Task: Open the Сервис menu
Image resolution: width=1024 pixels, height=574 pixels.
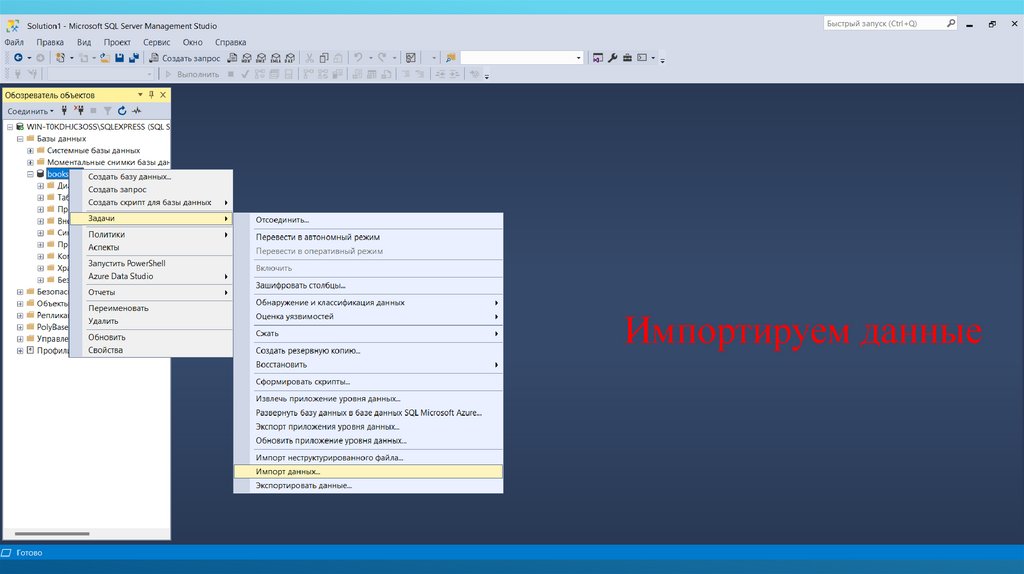Action: point(157,42)
